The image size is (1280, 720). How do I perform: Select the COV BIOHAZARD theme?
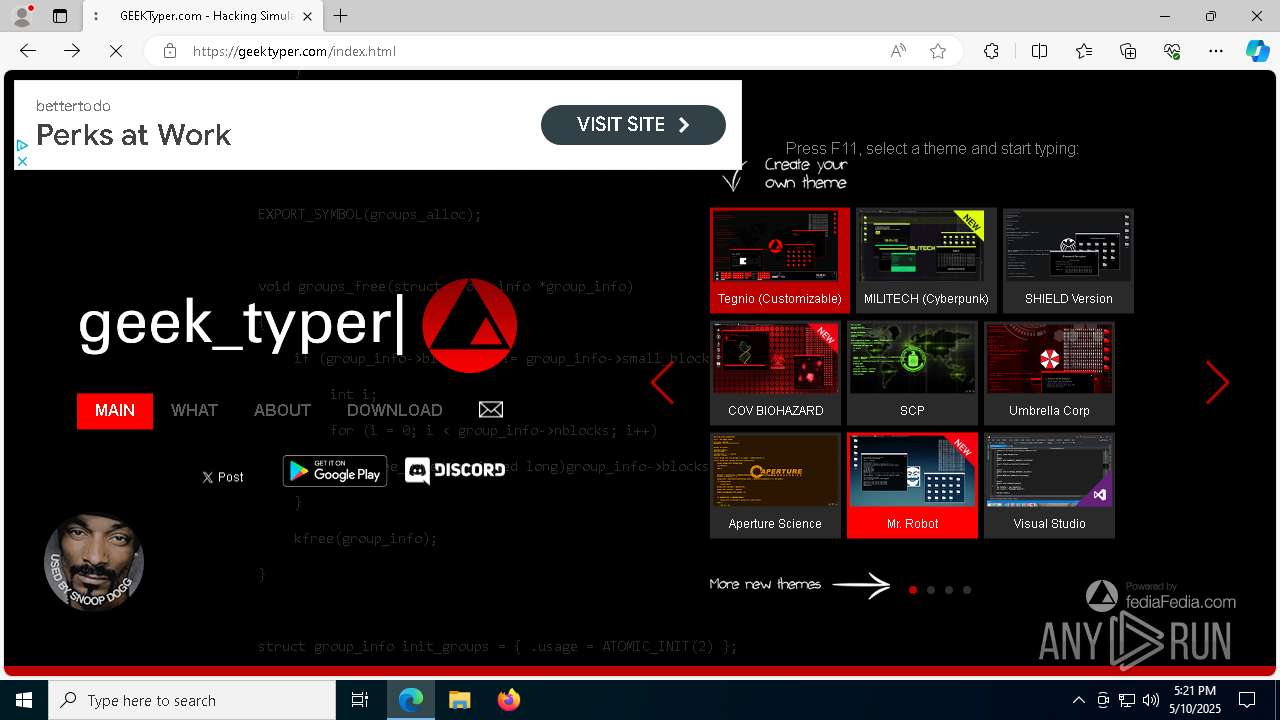pos(775,373)
